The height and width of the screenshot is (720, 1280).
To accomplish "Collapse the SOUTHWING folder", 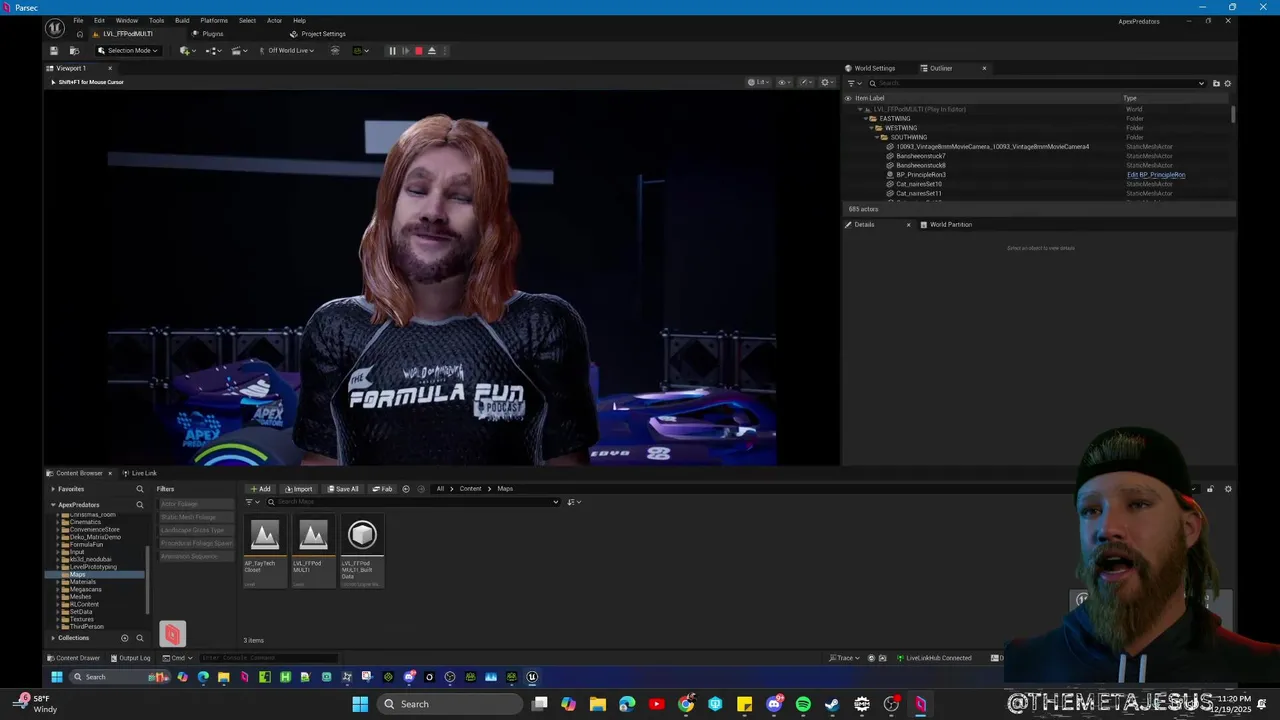I will [877, 137].
